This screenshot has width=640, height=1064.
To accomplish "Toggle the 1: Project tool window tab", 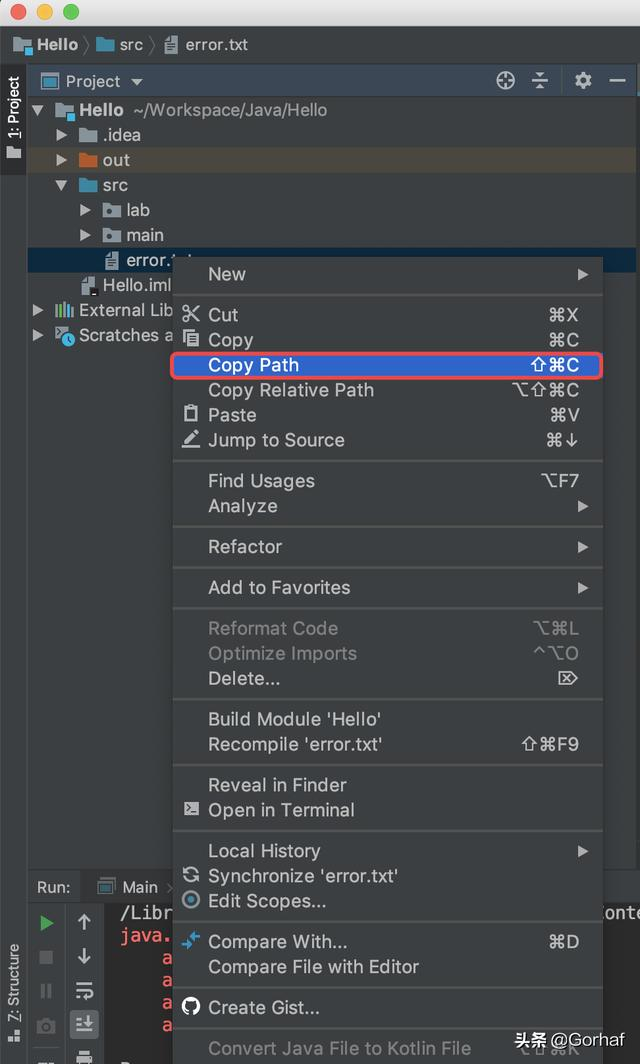I will pos(13,116).
